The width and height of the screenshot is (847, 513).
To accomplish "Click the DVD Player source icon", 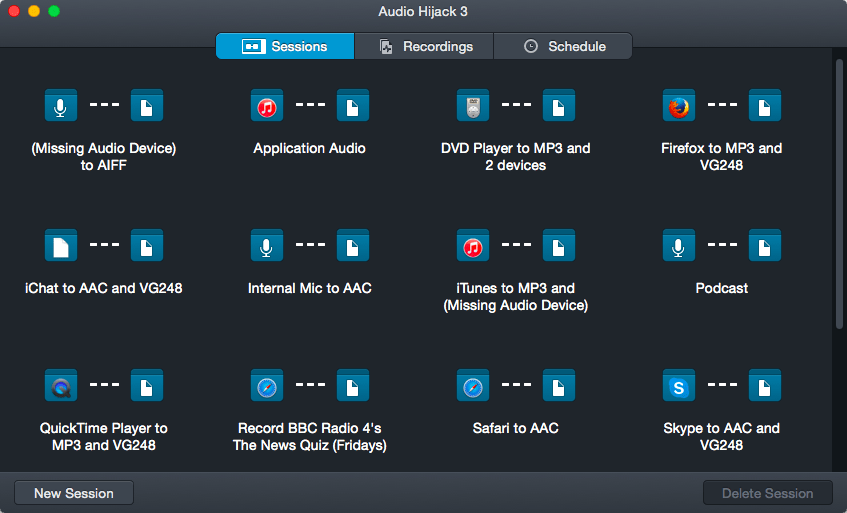I will tap(473, 106).
